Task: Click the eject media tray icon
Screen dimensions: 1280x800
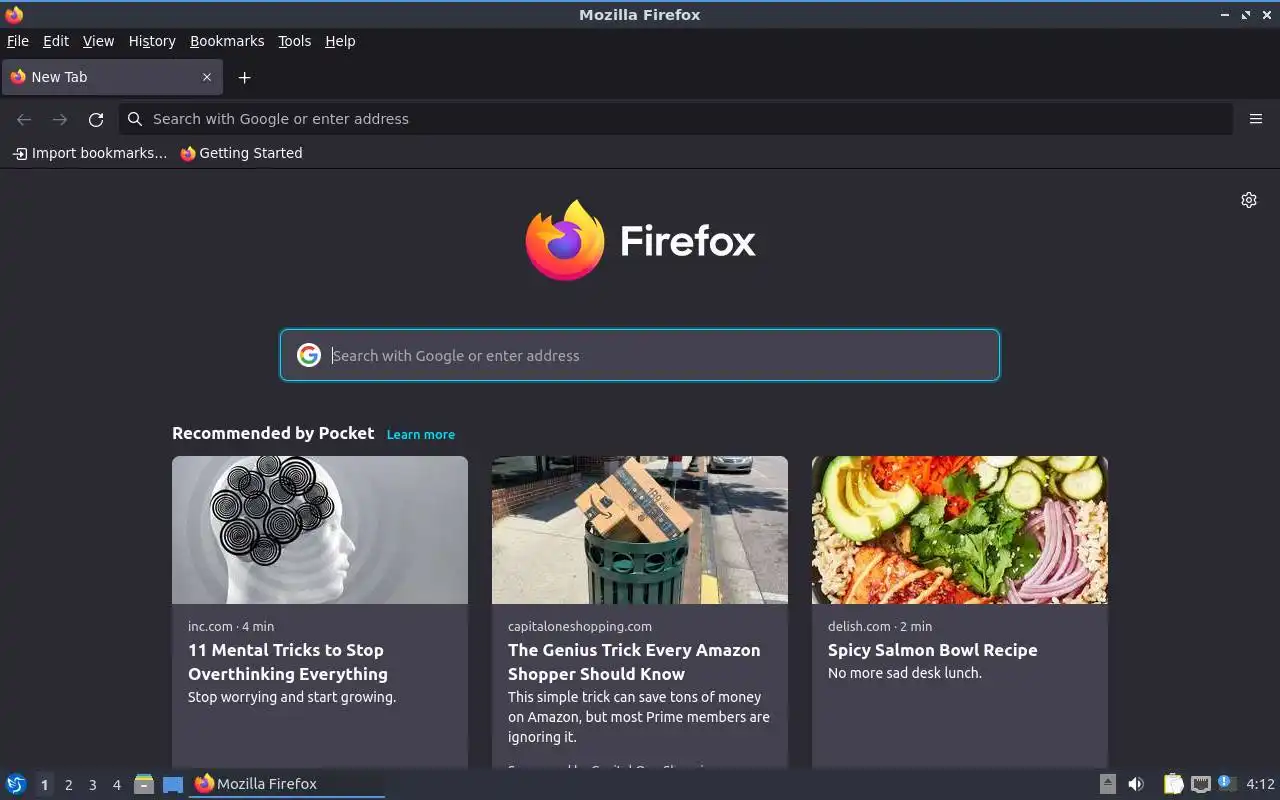Action: (x=1108, y=784)
